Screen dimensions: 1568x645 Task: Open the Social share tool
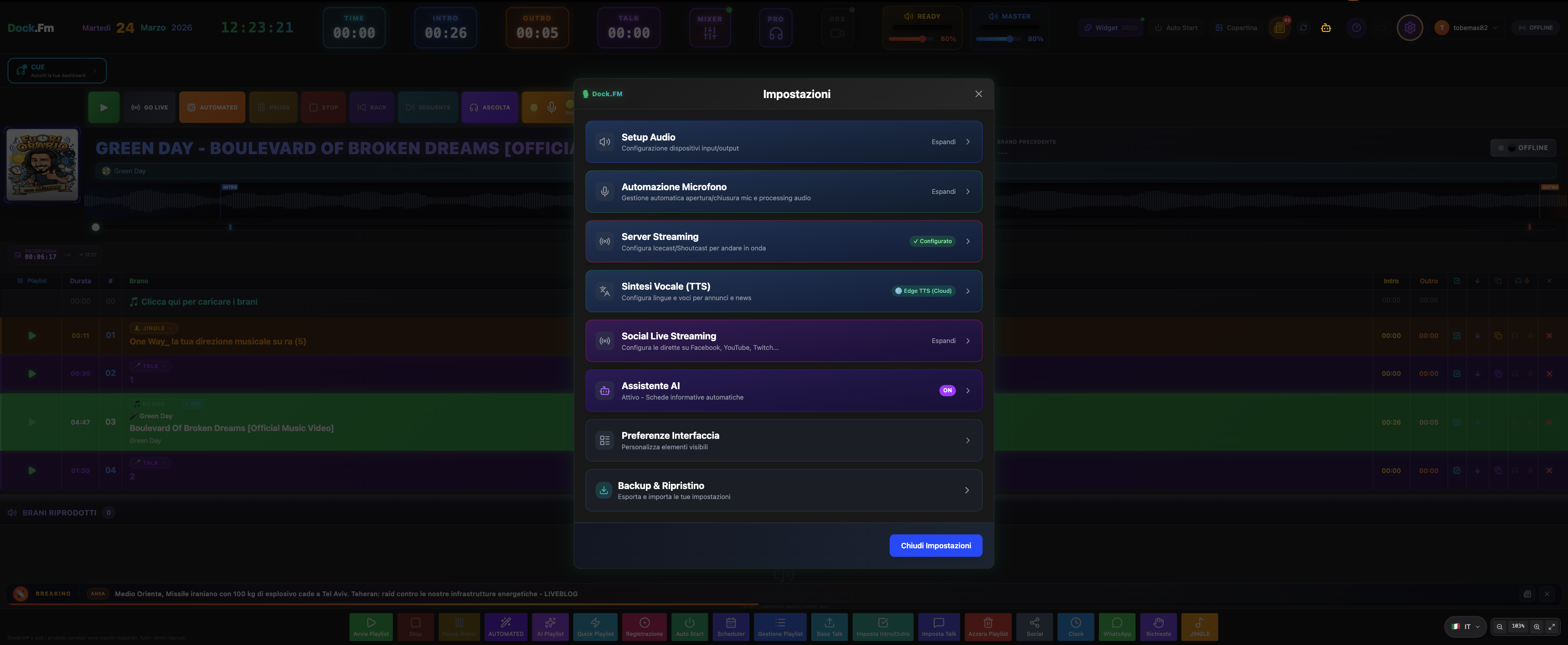(x=1035, y=627)
